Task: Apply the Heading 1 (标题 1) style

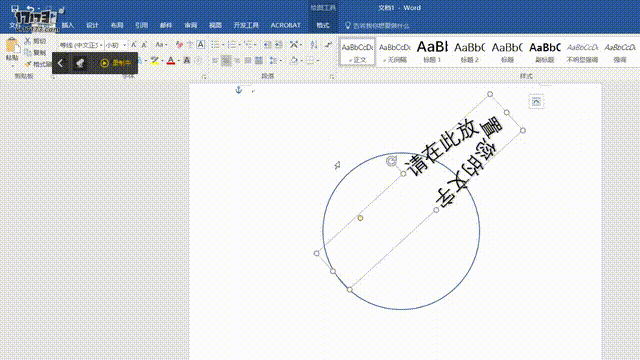Action: click(432, 52)
